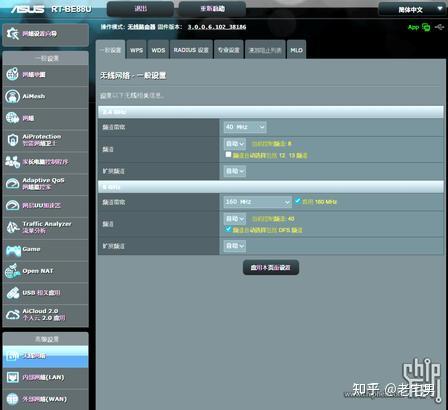Toggle the 2.4 GHz channel 12, 13 auto-select checkbox
This screenshot has height=410, width=448.
click(228, 154)
